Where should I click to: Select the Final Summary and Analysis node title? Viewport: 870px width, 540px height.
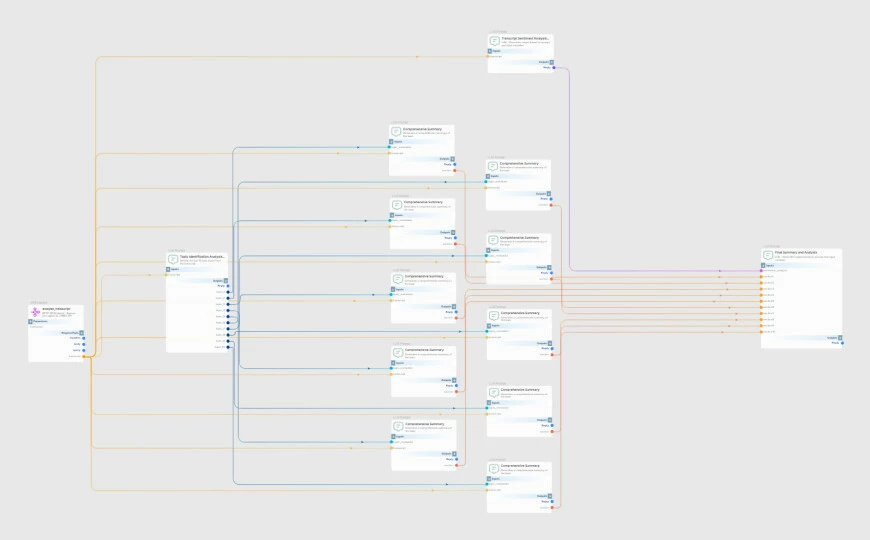pyautogui.click(x=796, y=252)
